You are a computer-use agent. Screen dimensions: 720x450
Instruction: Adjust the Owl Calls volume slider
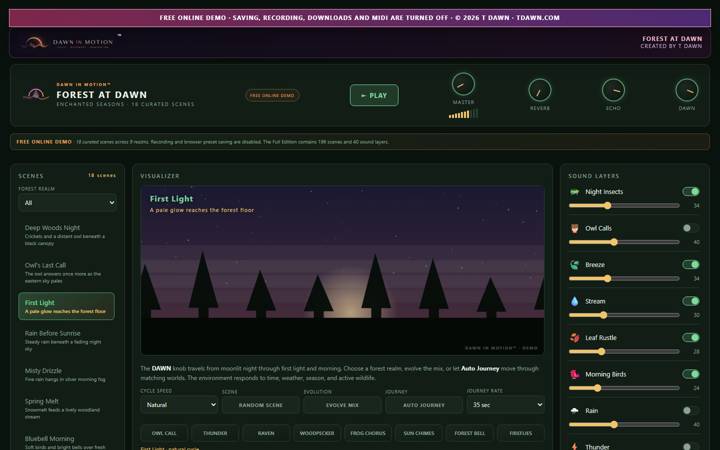624,242
